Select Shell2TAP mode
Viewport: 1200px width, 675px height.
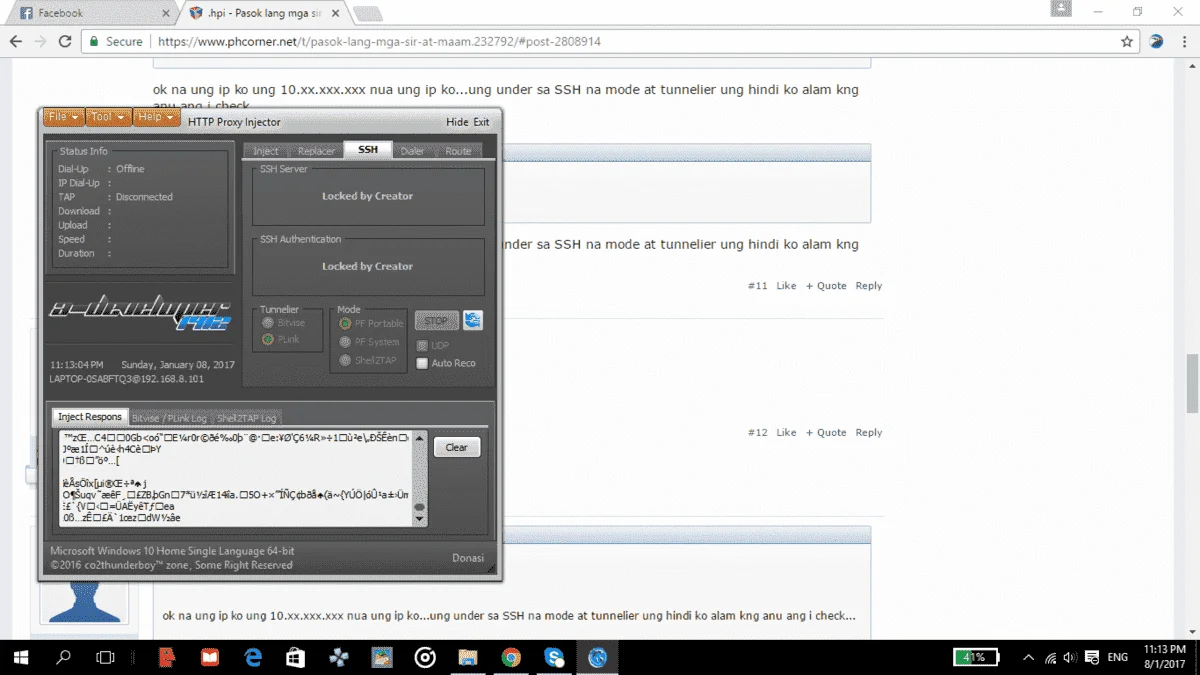[345, 360]
